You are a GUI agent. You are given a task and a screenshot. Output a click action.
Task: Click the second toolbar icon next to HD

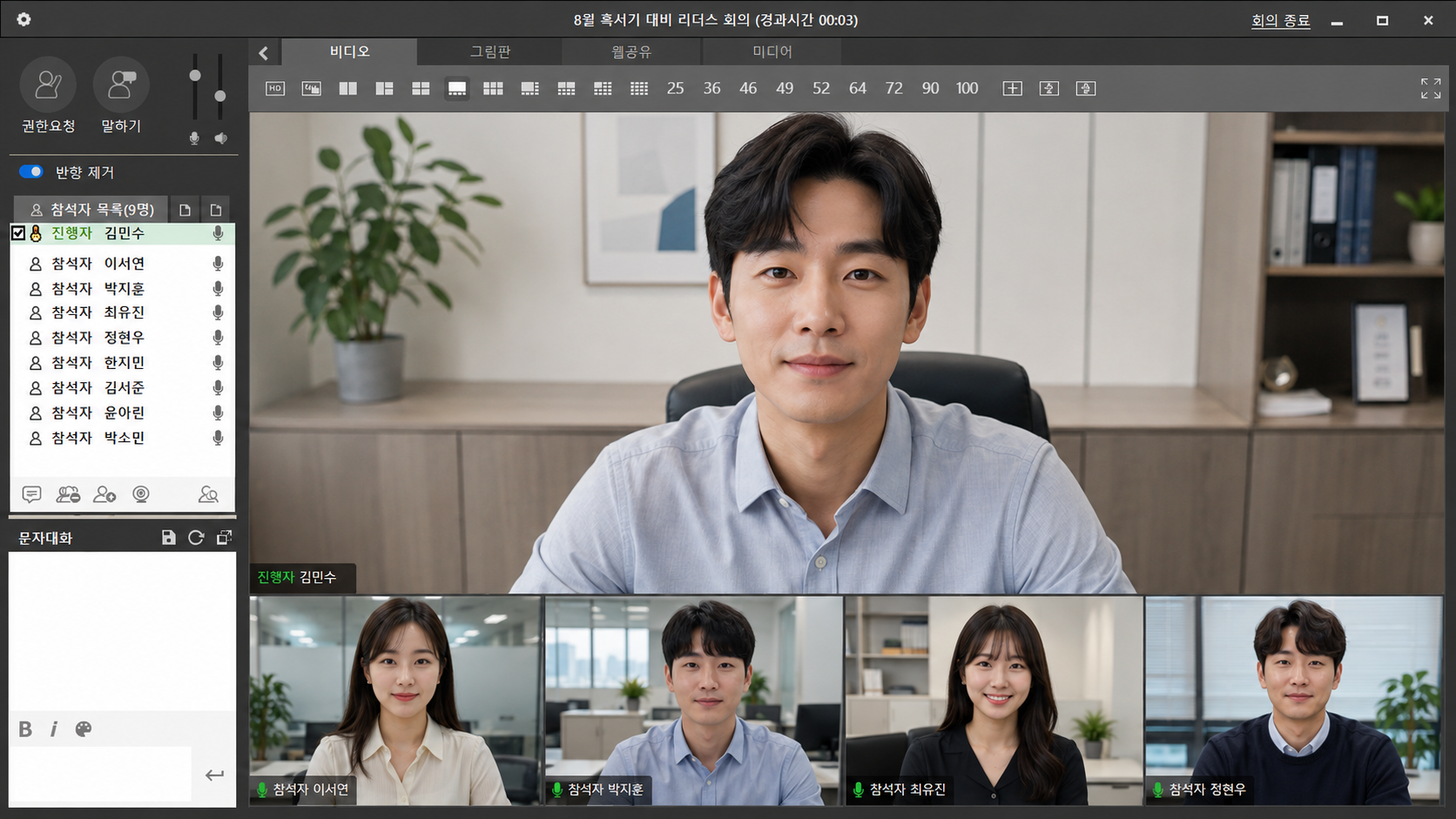pyautogui.click(x=312, y=89)
